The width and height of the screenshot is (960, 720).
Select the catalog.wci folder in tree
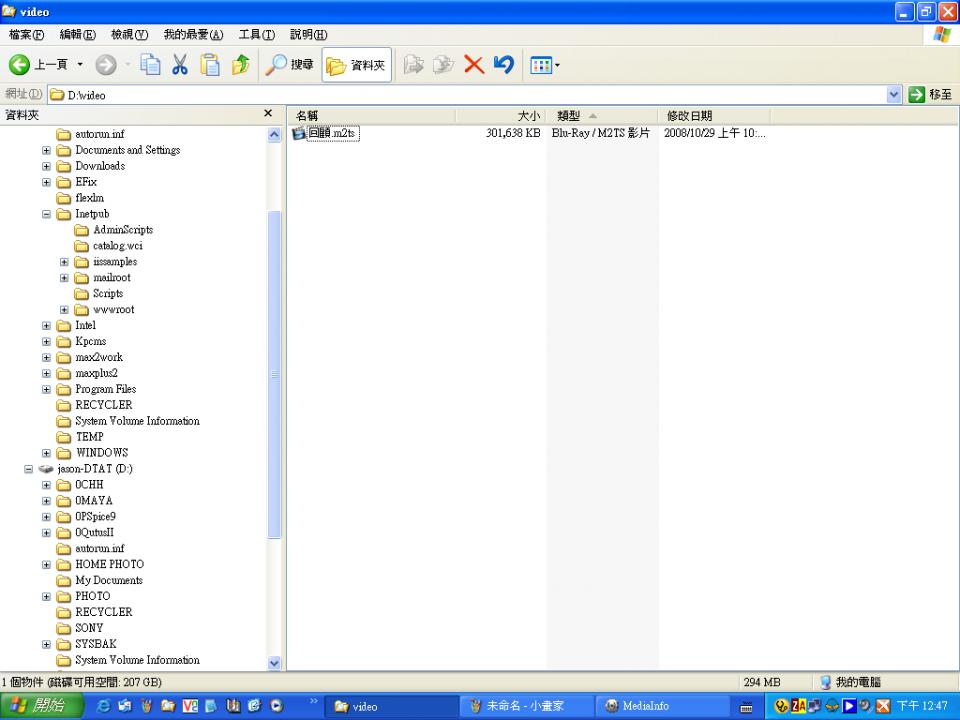click(108, 246)
